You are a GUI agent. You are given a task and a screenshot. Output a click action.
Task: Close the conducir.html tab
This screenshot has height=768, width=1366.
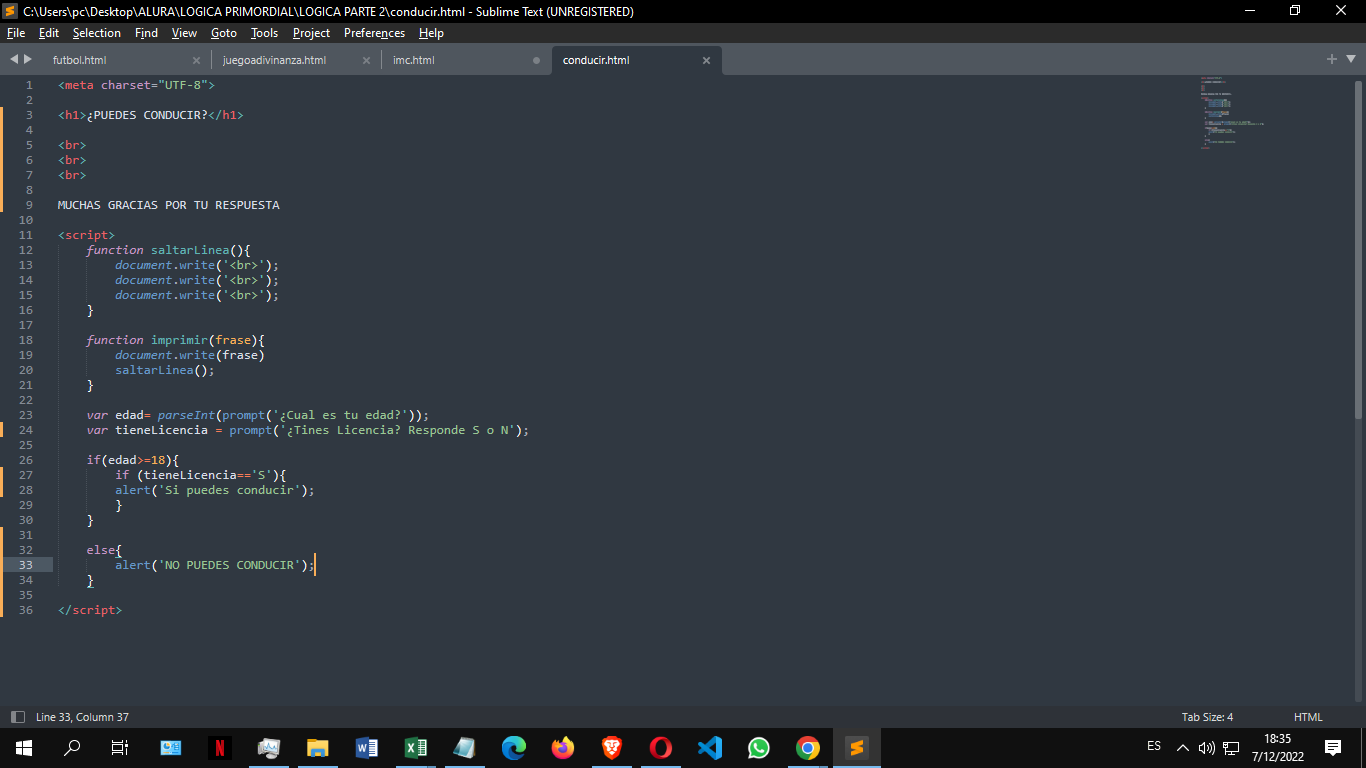tap(706, 61)
